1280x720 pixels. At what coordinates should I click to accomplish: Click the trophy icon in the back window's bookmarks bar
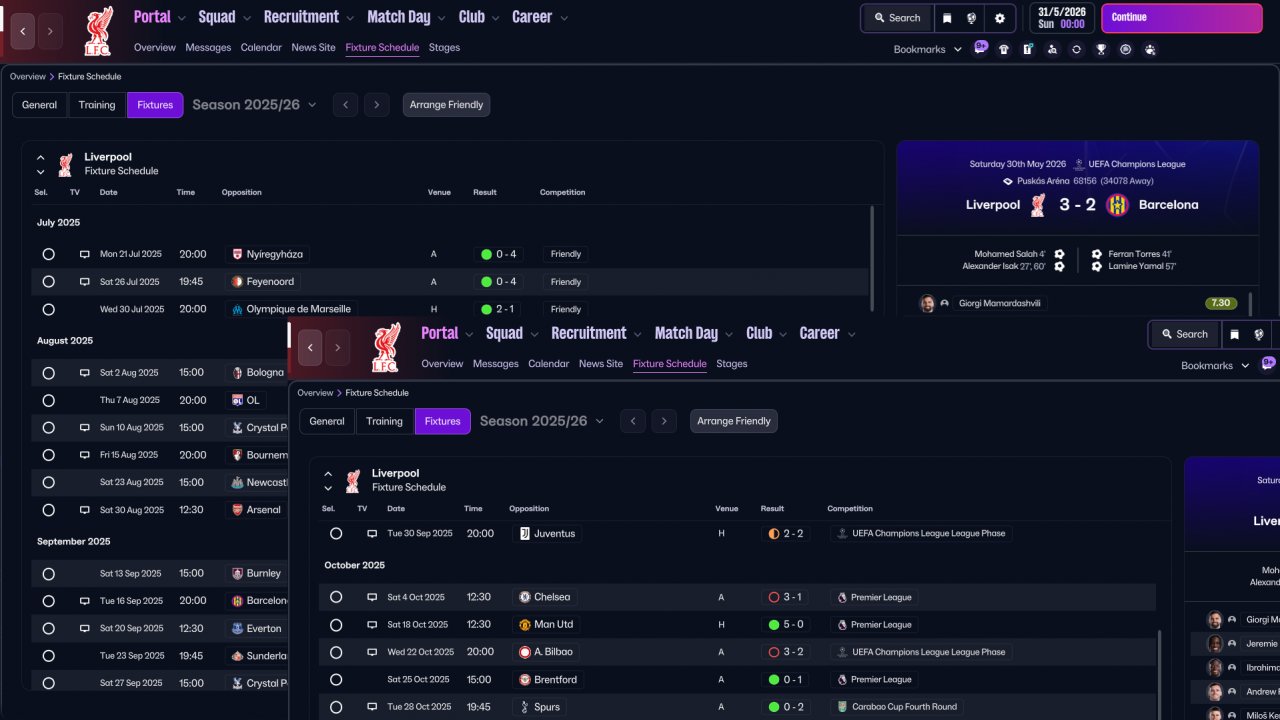pyautogui.click(x=1101, y=49)
